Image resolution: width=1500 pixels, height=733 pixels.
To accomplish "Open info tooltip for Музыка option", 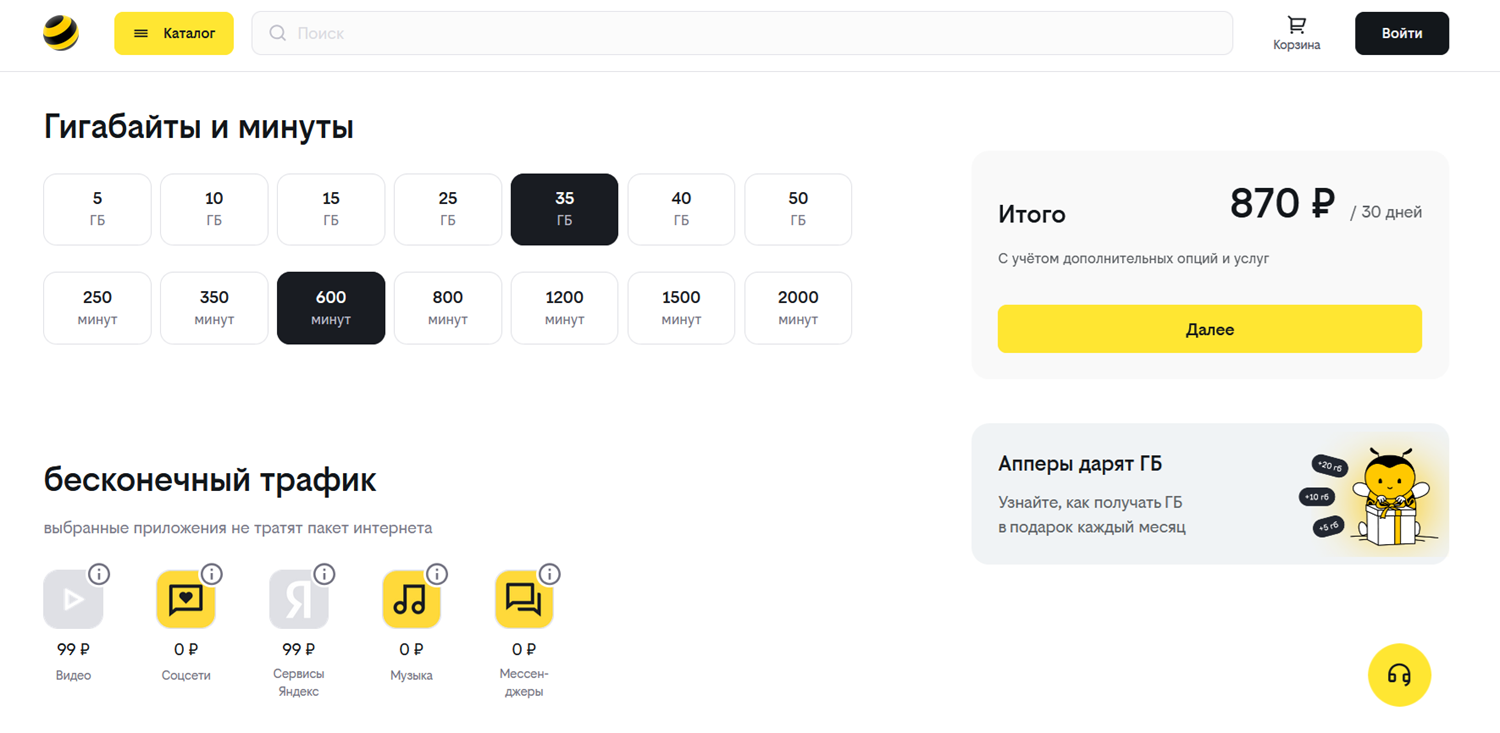I will (x=437, y=574).
